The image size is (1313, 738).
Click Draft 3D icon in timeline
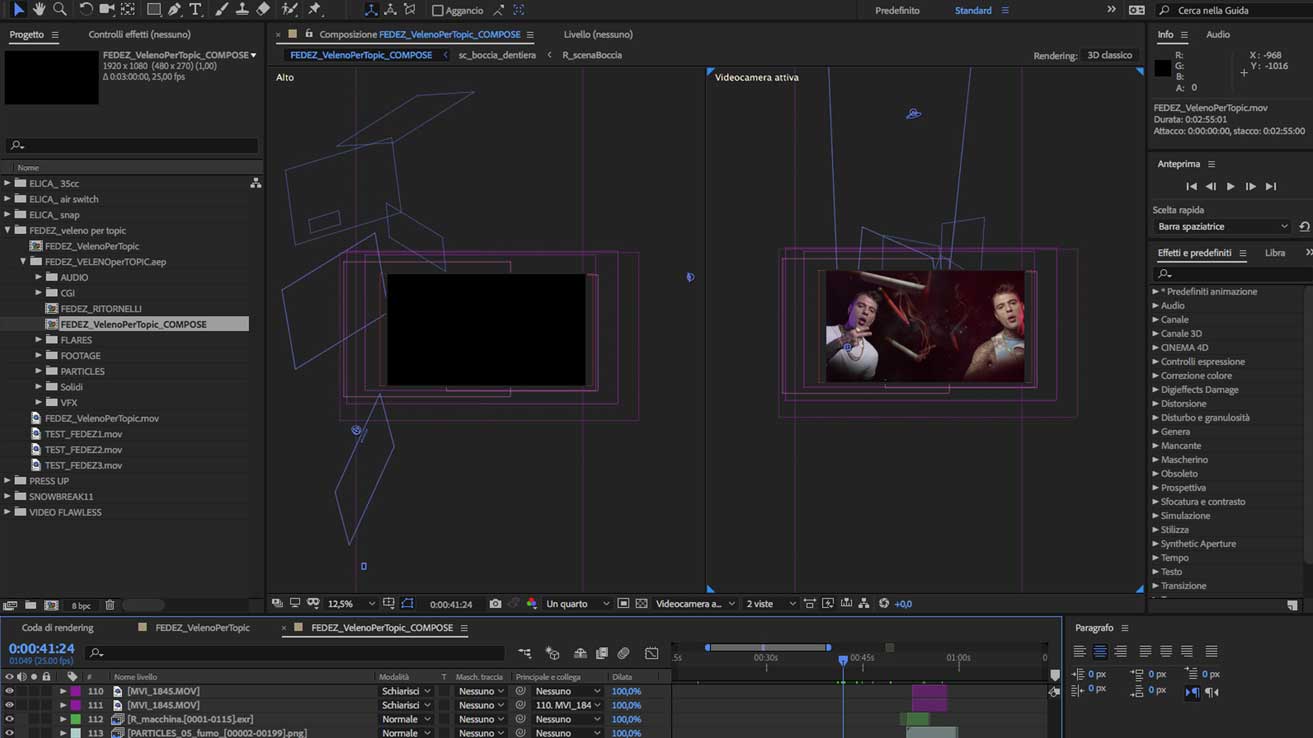coord(553,653)
